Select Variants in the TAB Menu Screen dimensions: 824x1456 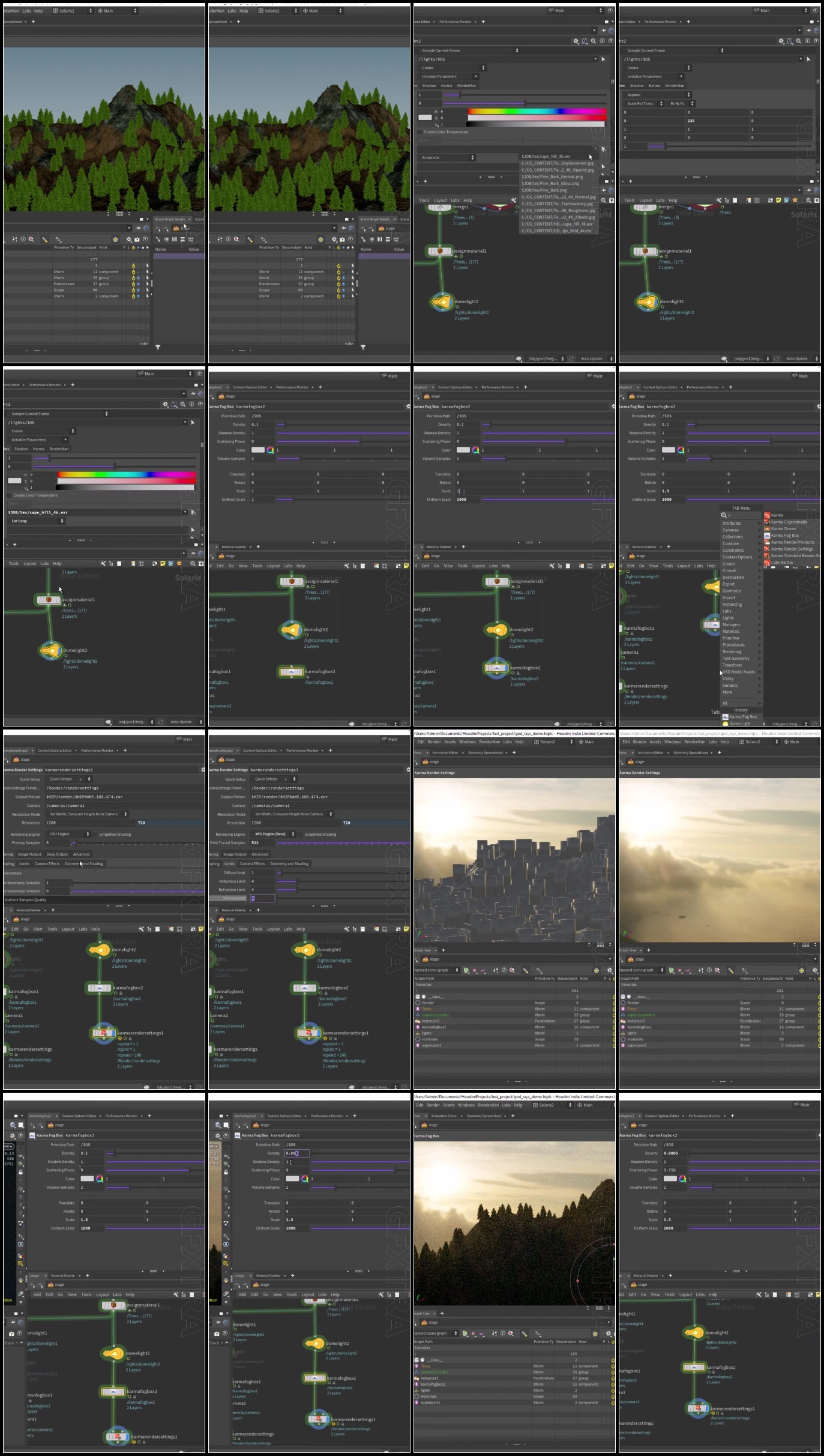[x=741, y=685]
